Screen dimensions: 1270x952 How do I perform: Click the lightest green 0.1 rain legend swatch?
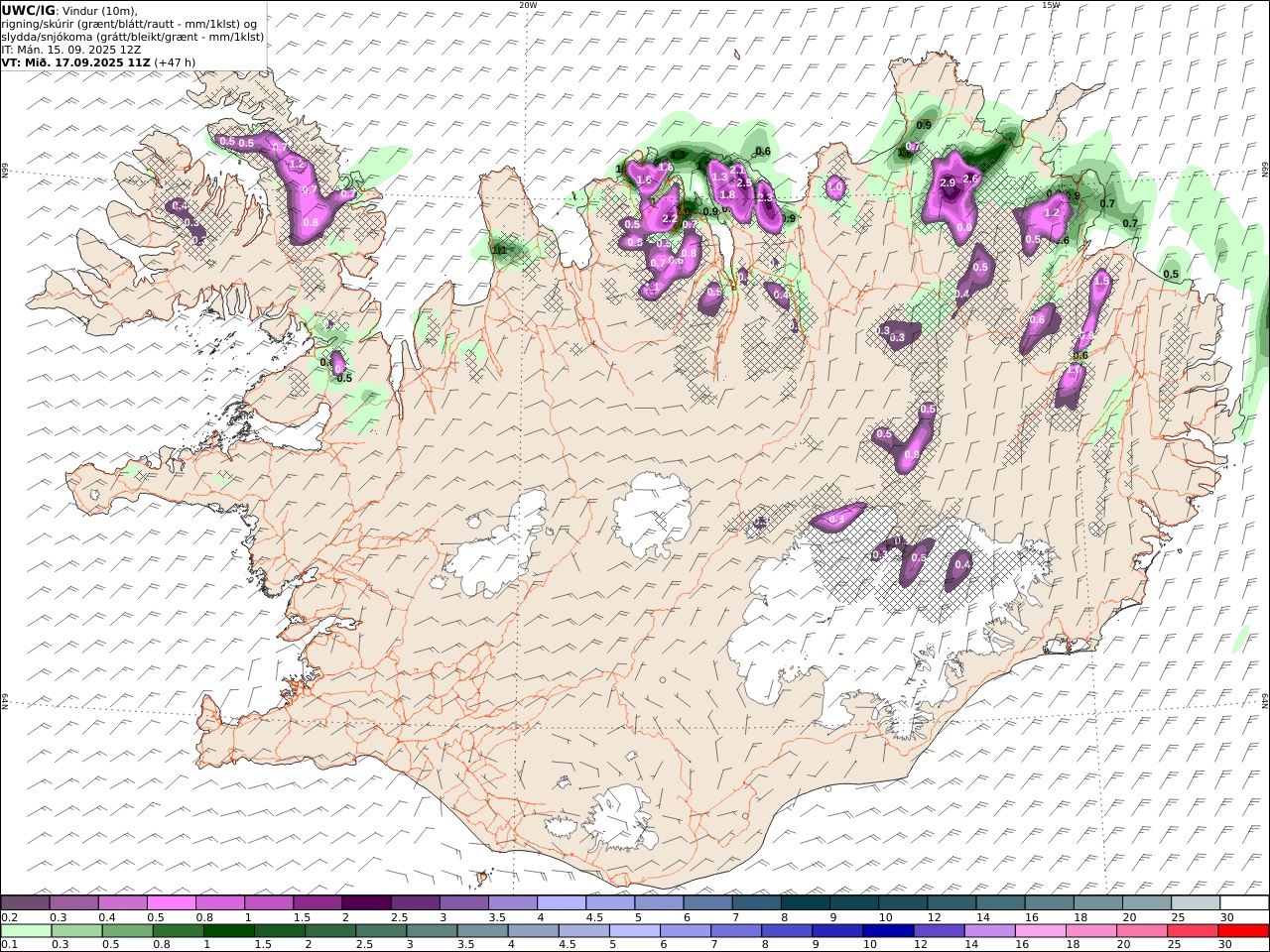tap(26, 931)
